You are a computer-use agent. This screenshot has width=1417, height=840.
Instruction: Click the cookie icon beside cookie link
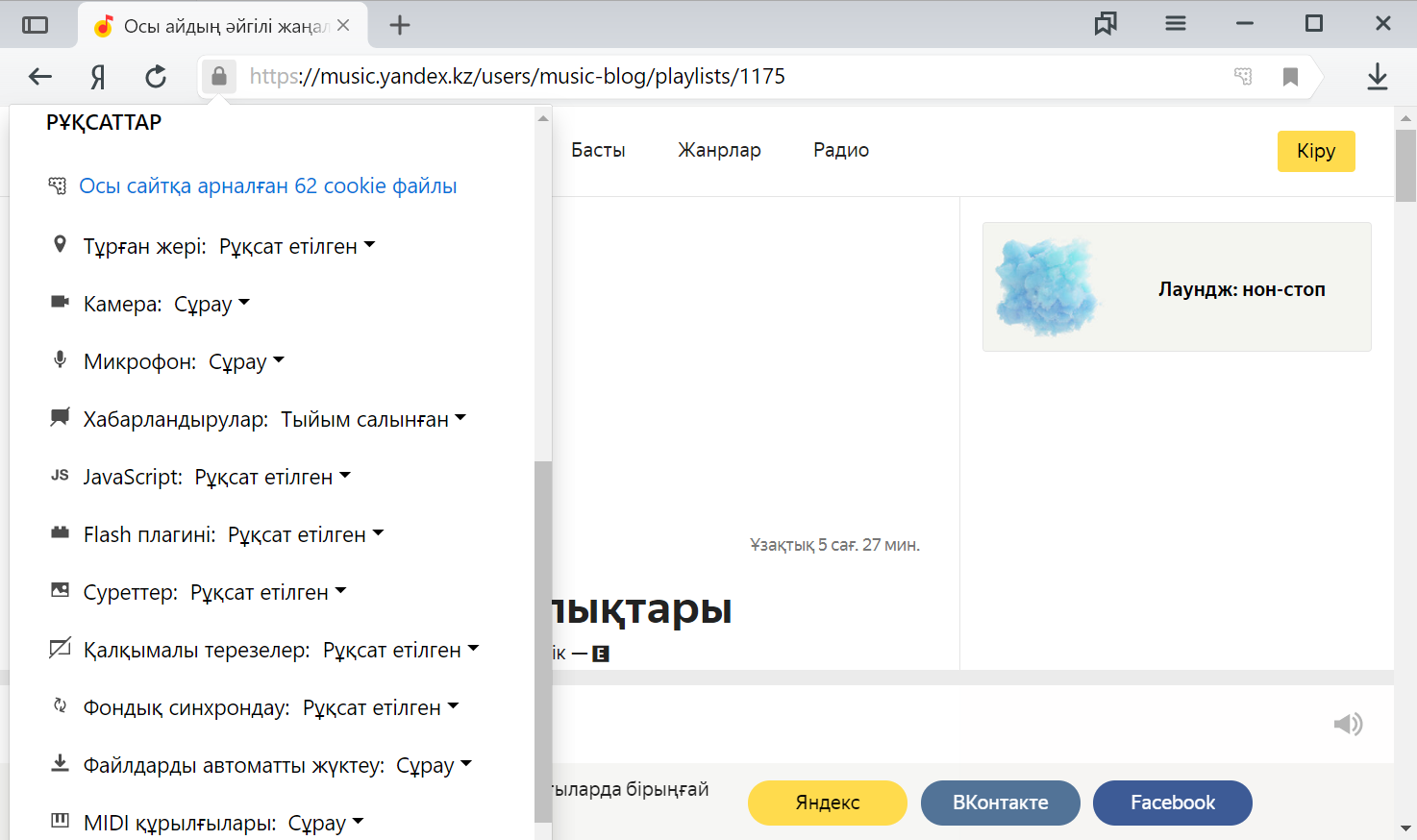(x=58, y=185)
